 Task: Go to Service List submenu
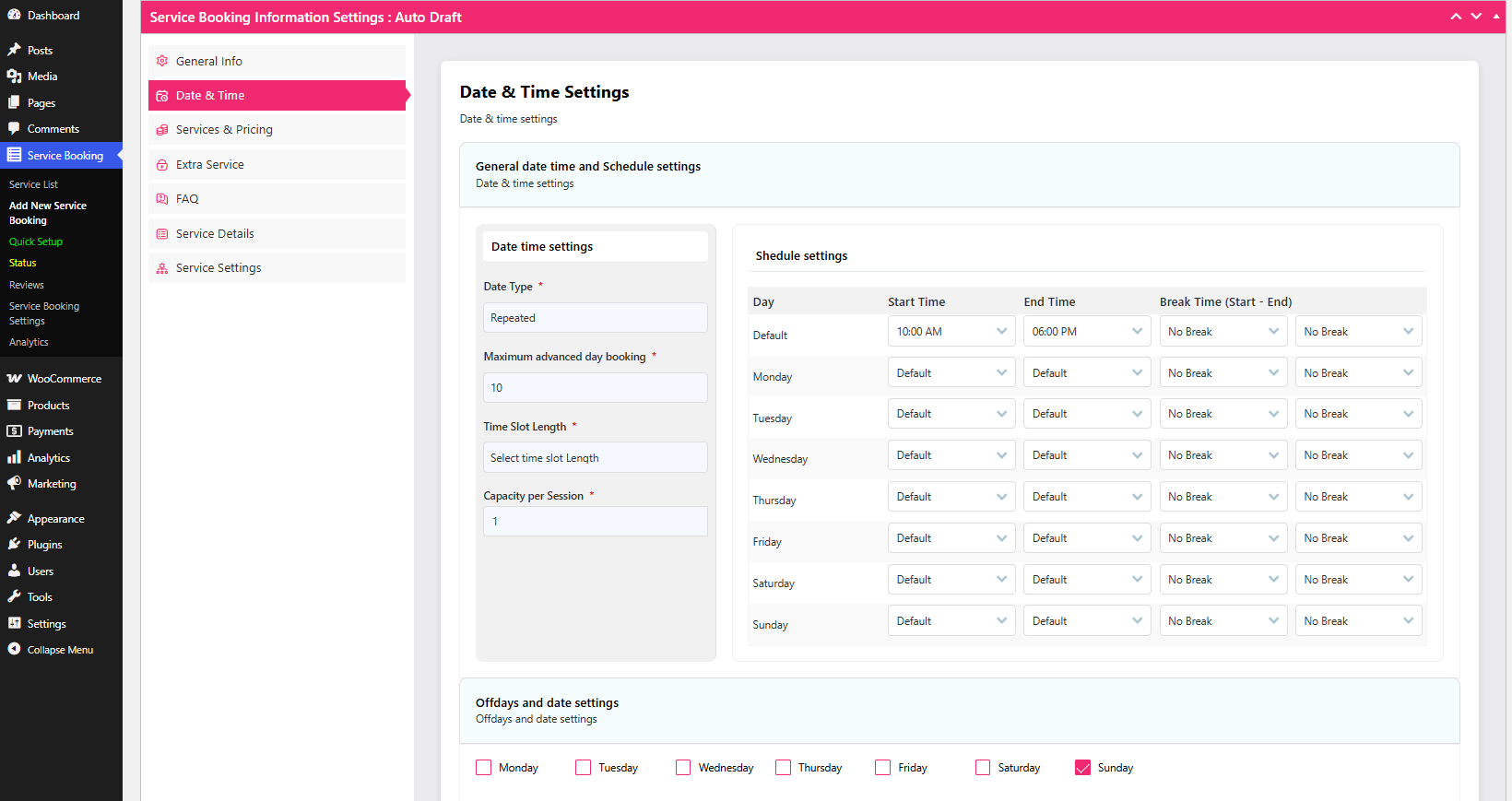click(x=33, y=184)
